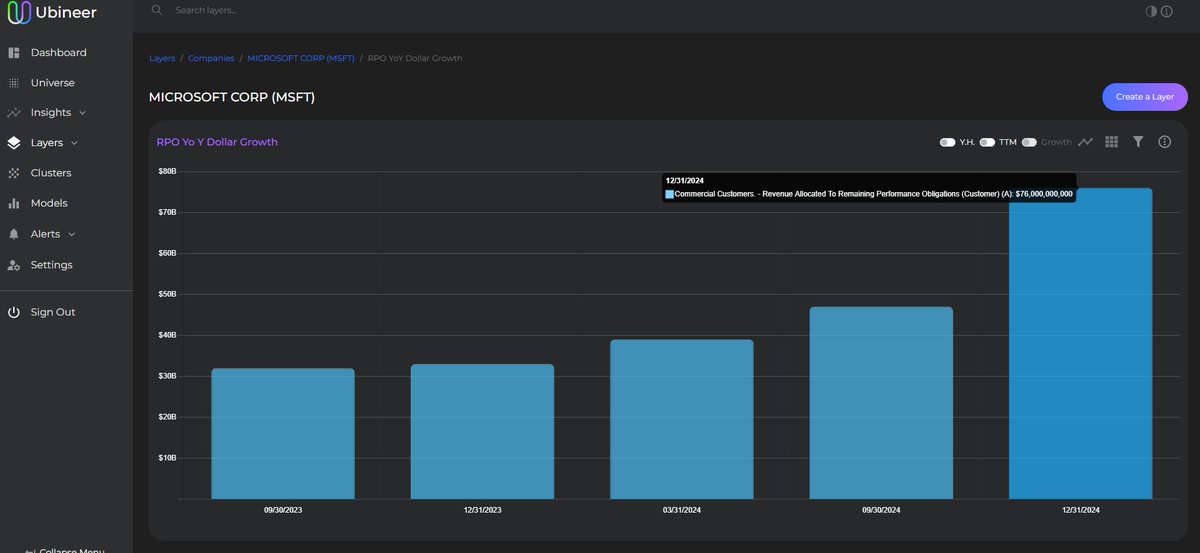Click the RPO YoY Dollar Growth breadcrumb text

pos(415,58)
